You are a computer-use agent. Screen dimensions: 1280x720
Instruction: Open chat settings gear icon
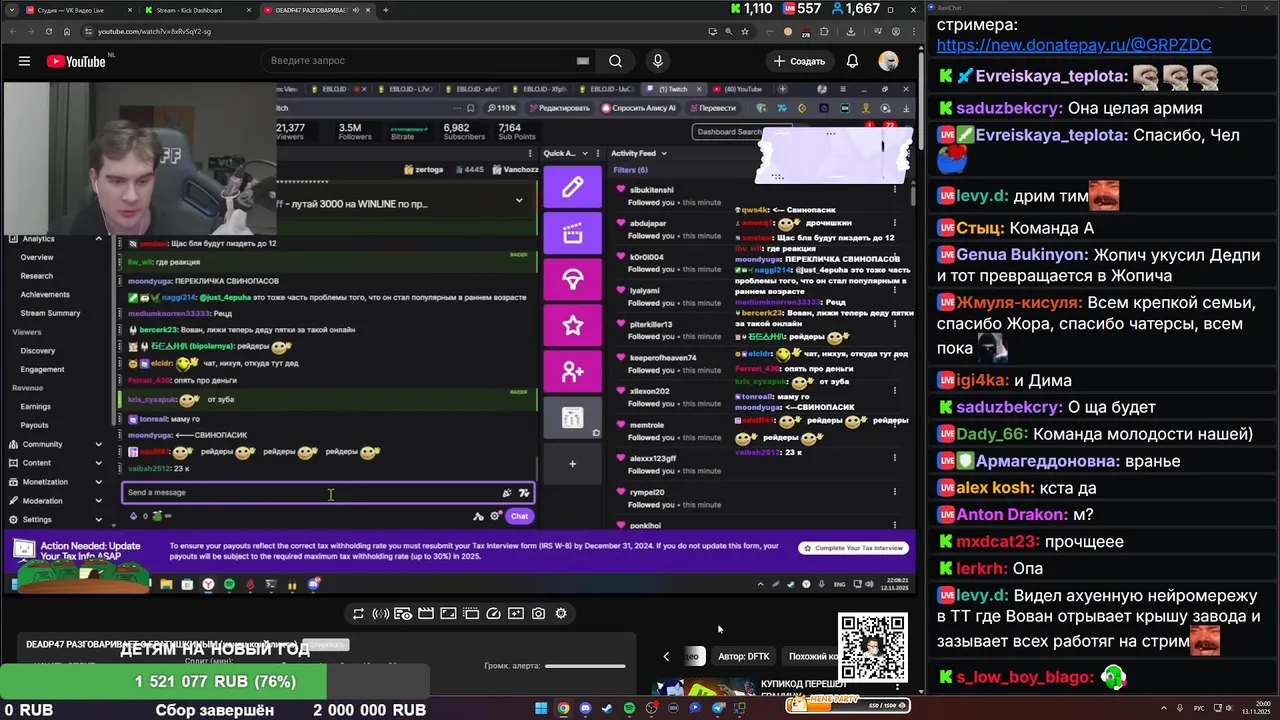point(495,516)
